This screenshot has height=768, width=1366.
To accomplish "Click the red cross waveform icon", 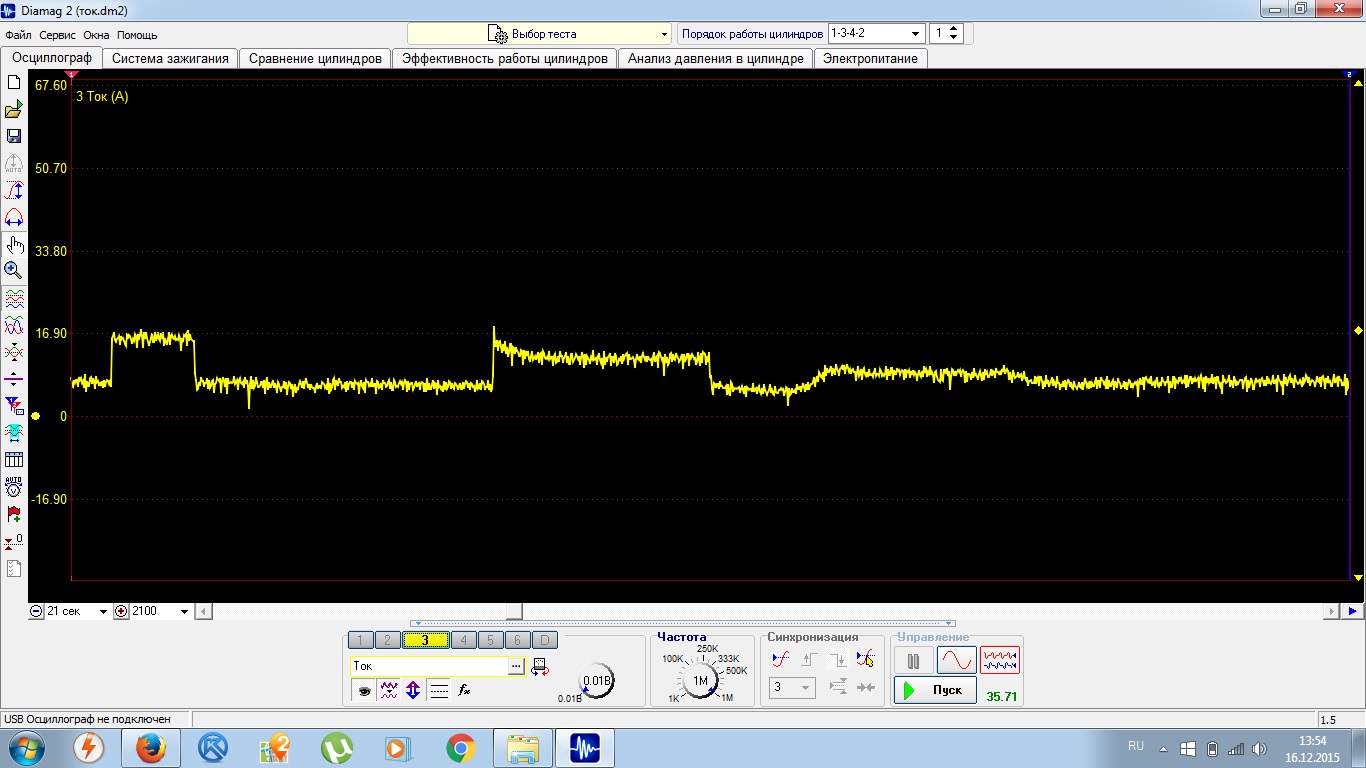I will click(14, 352).
